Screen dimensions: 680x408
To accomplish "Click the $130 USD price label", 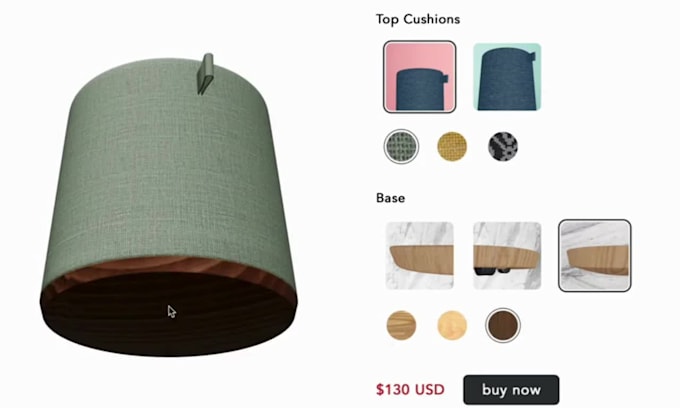I will [x=410, y=389].
